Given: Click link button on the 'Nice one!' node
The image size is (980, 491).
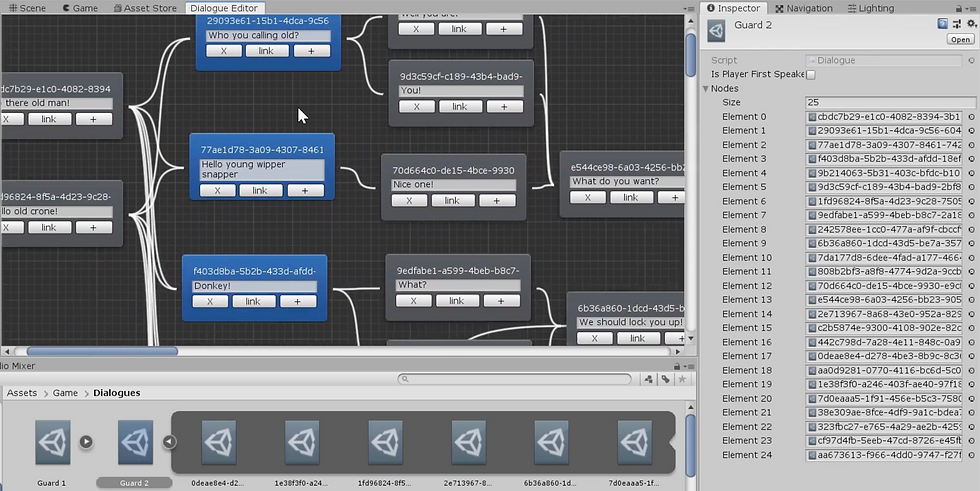Looking at the screenshot, I should (452, 201).
